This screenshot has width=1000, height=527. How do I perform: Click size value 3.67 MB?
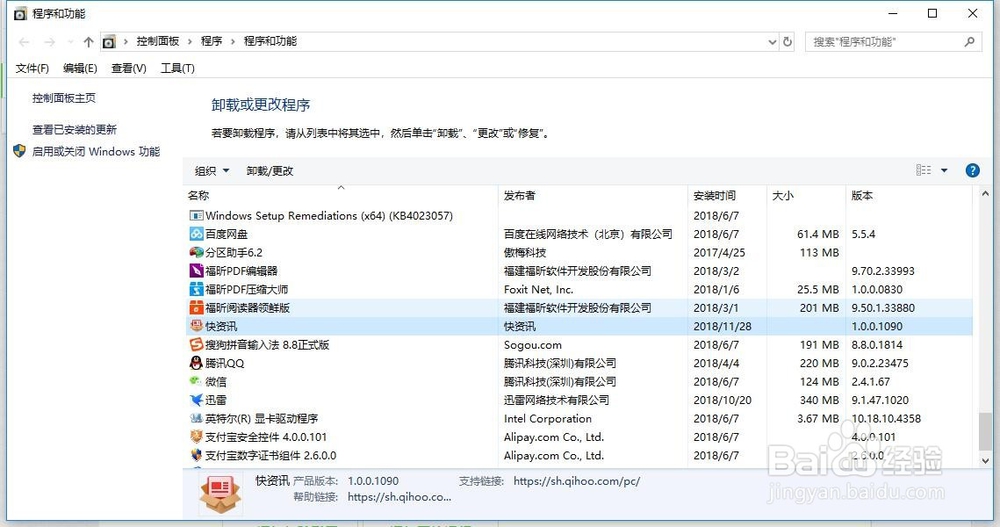pyautogui.click(x=818, y=419)
